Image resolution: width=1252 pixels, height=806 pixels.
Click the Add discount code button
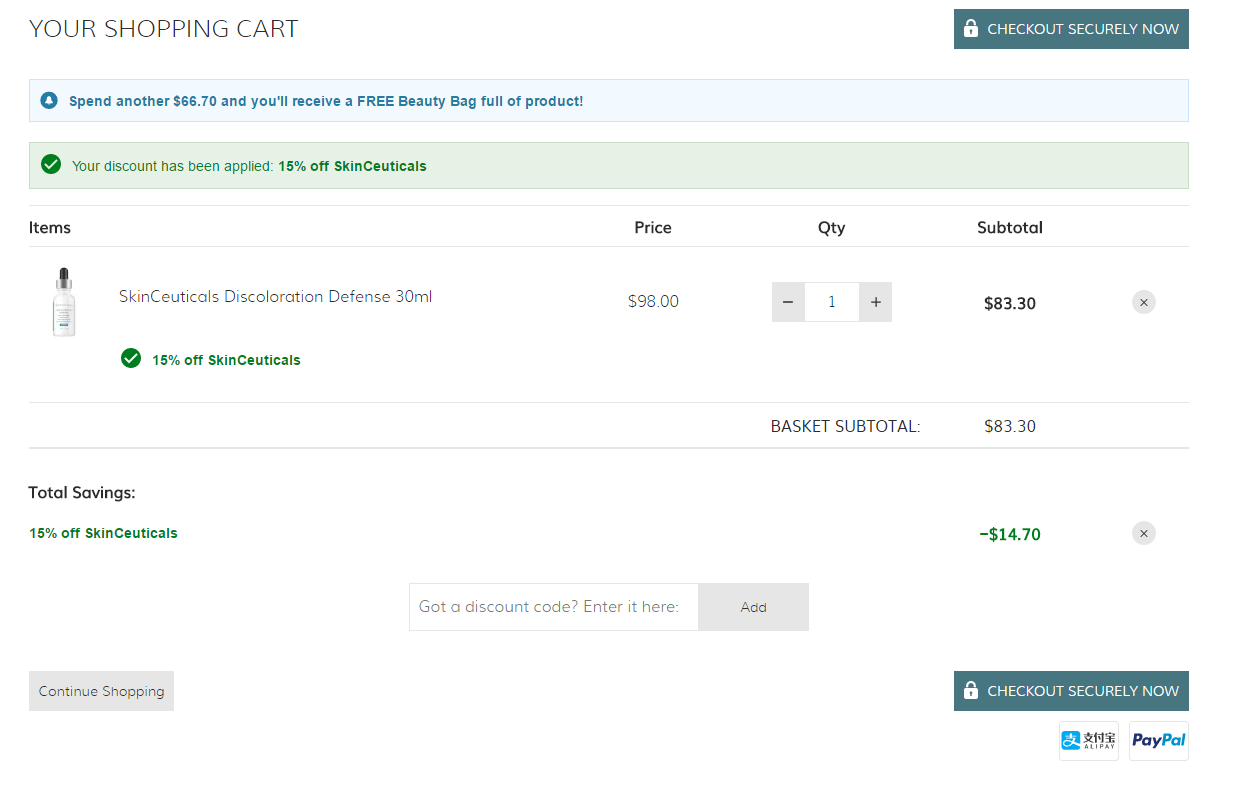753,607
